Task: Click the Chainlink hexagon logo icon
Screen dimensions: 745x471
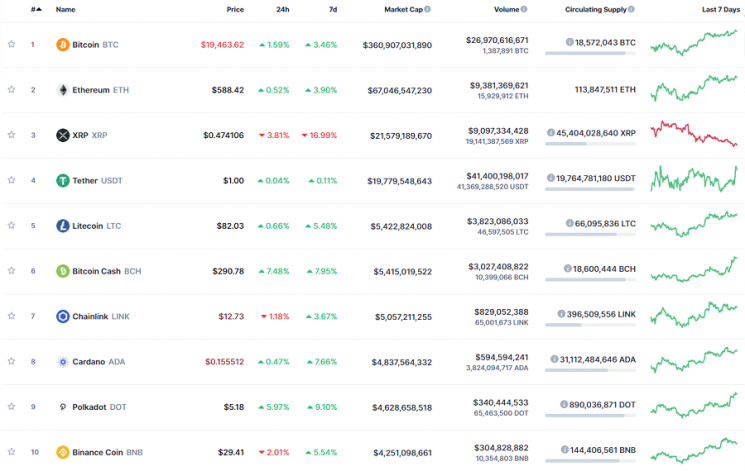Action: click(63, 316)
